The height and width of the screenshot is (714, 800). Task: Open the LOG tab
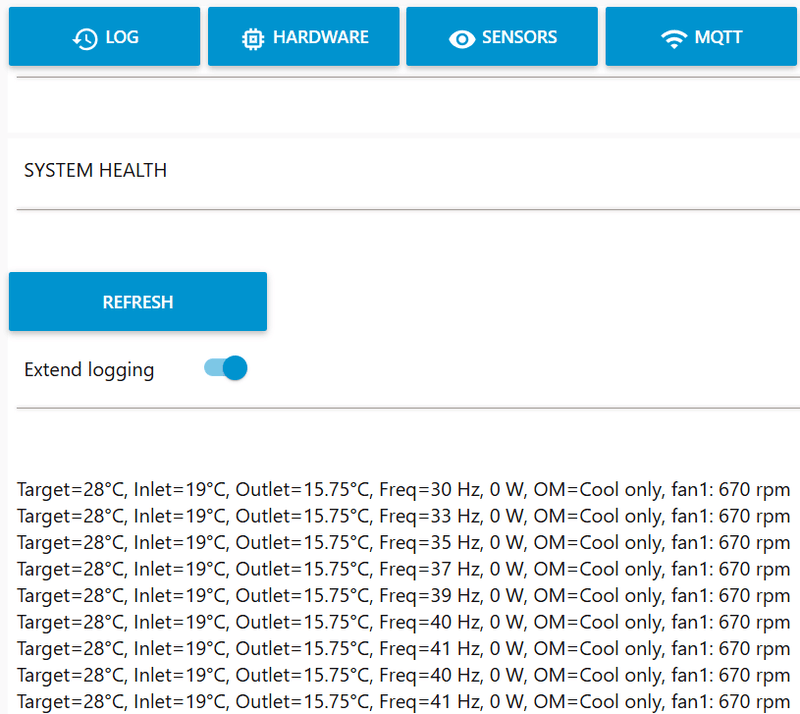105,37
